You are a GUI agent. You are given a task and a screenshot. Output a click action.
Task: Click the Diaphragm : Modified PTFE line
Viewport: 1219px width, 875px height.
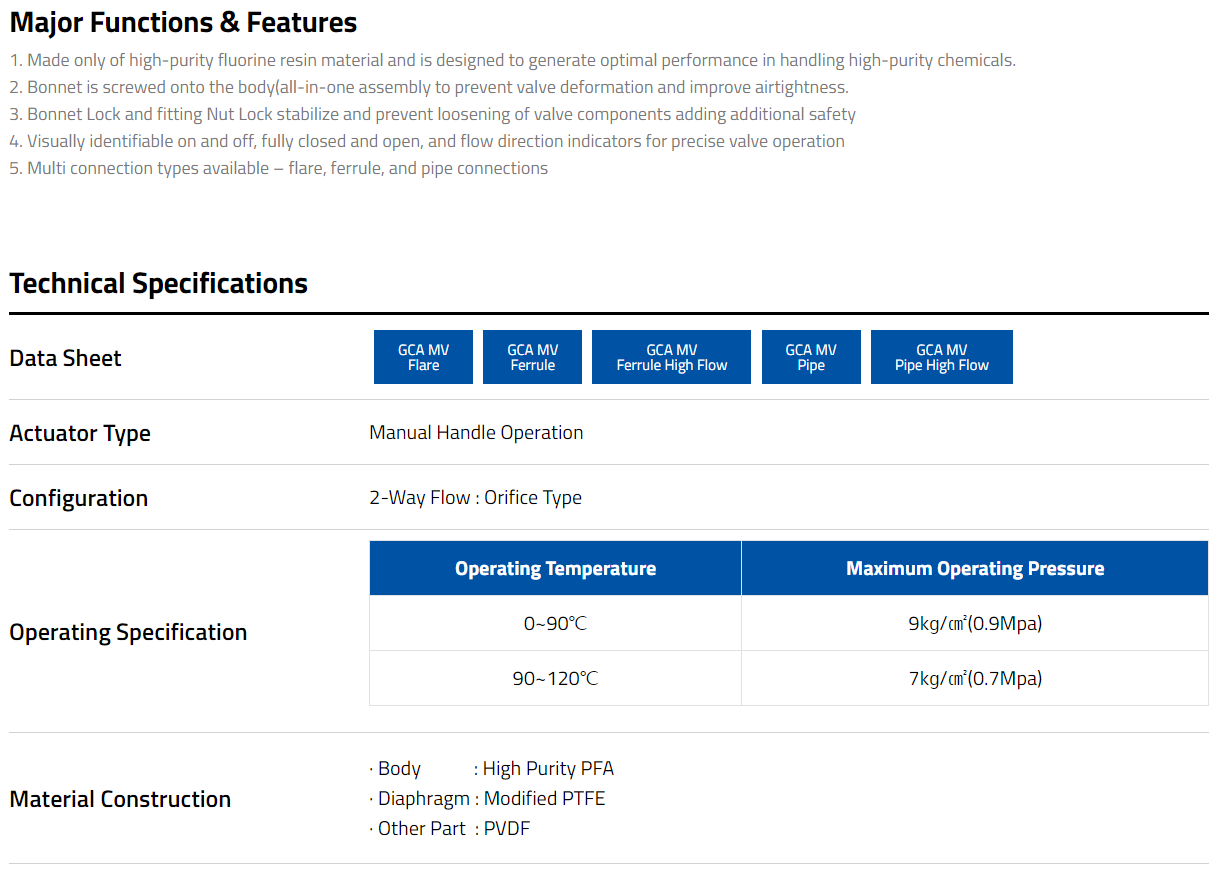click(487, 799)
